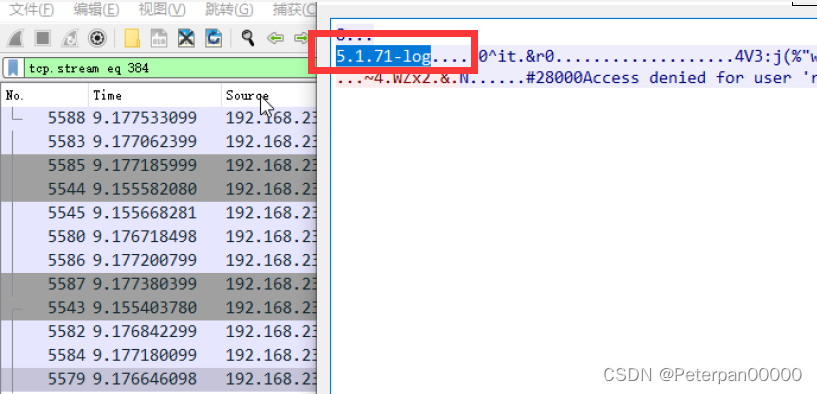Screen dimensions: 817x394
Task: Click the display filter field tcp.stream eq 384
Action: [169, 68]
